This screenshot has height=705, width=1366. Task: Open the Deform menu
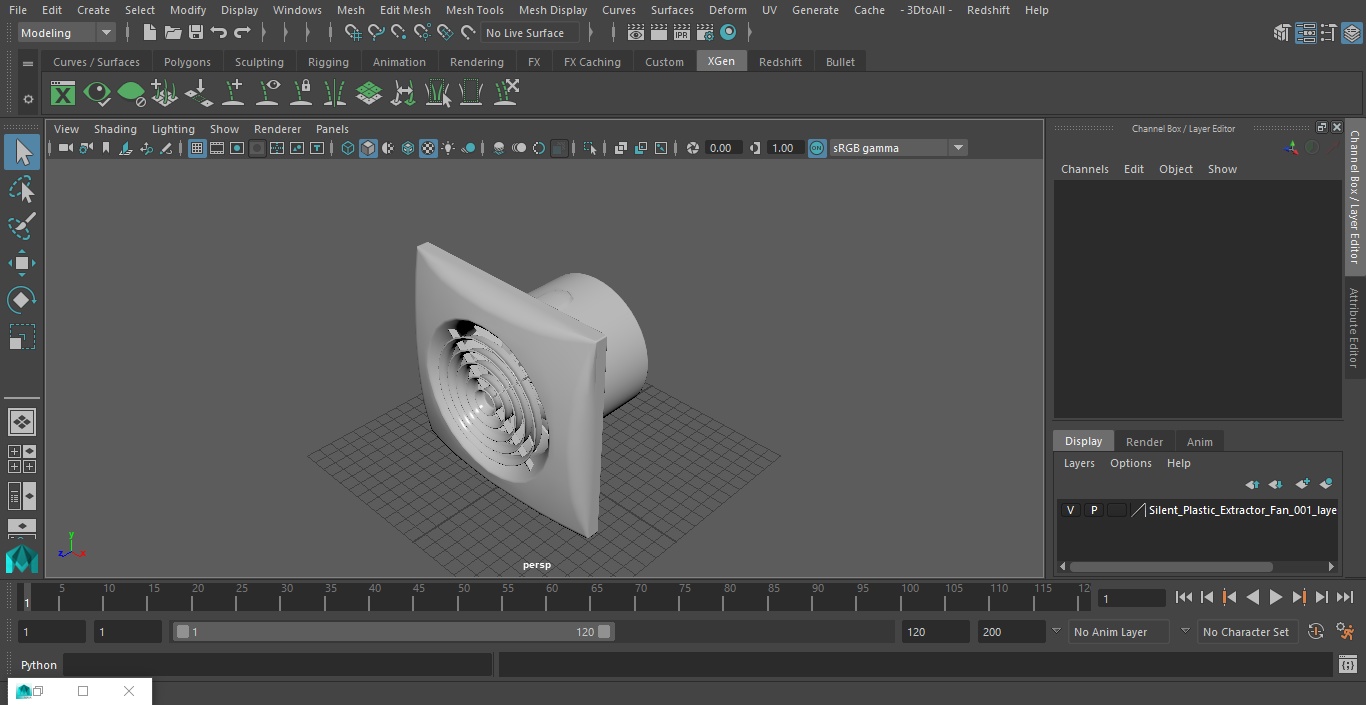[727, 10]
